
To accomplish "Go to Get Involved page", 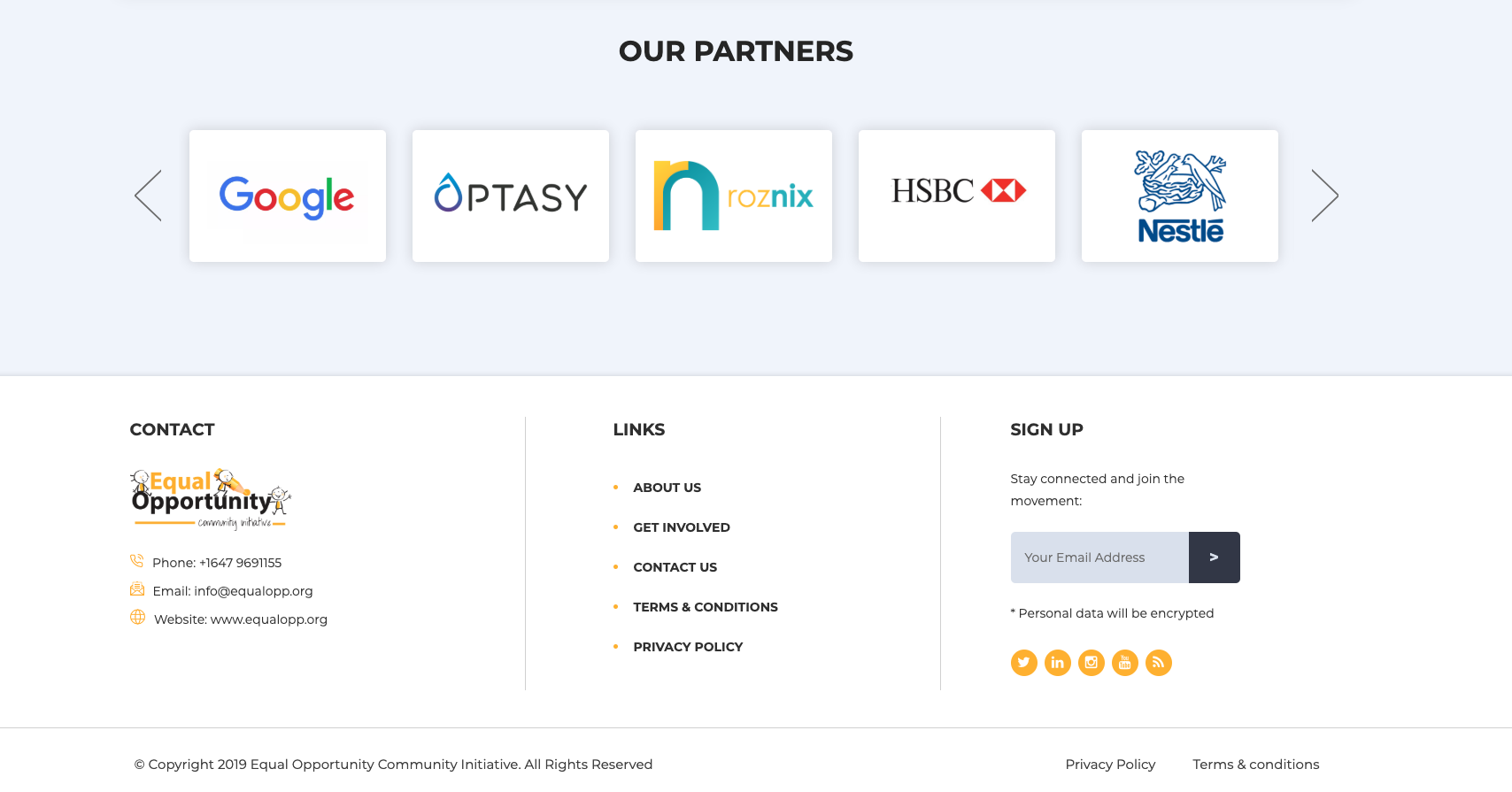I will [681, 527].
